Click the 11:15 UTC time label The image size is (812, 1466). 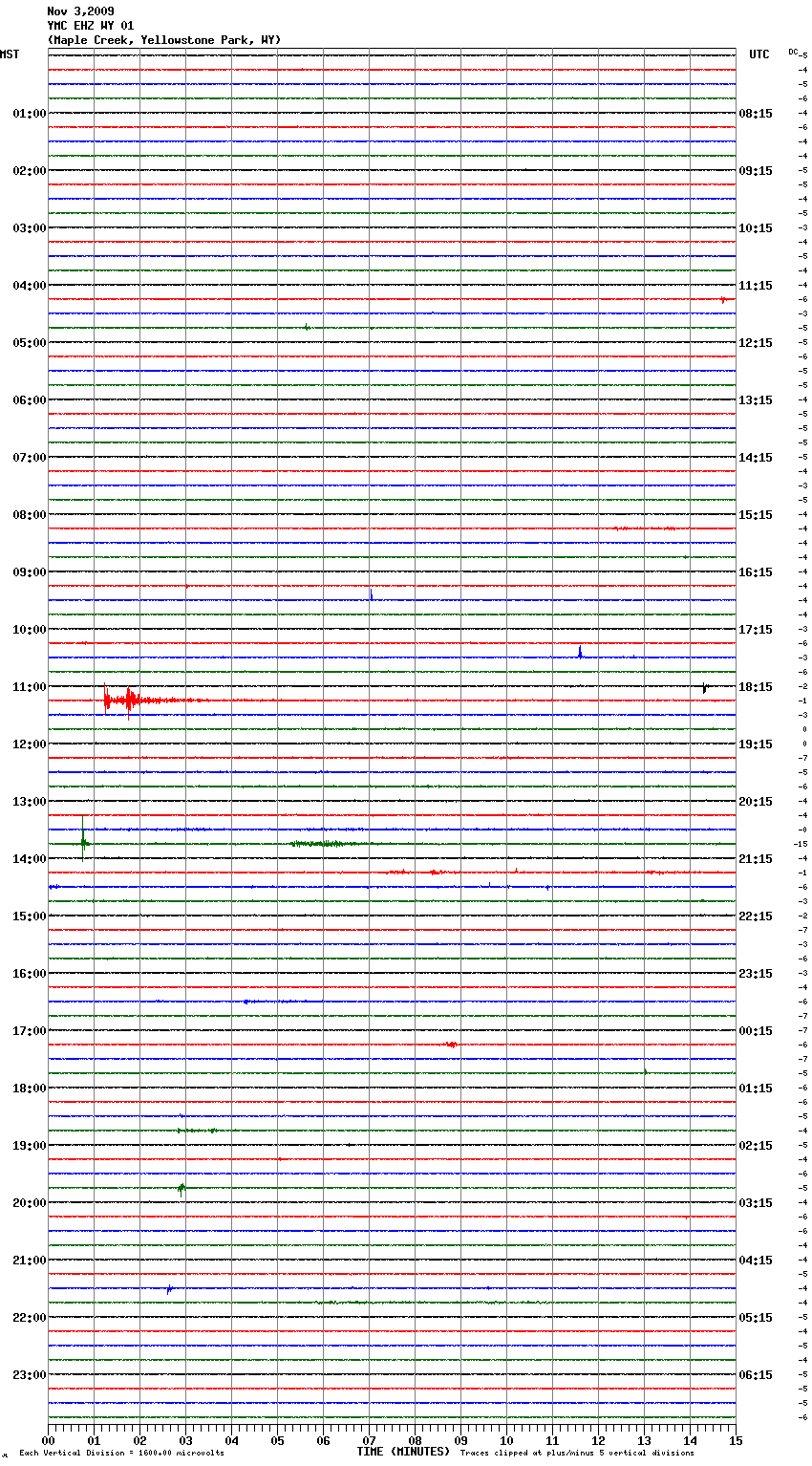pyautogui.click(x=756, y=285)
